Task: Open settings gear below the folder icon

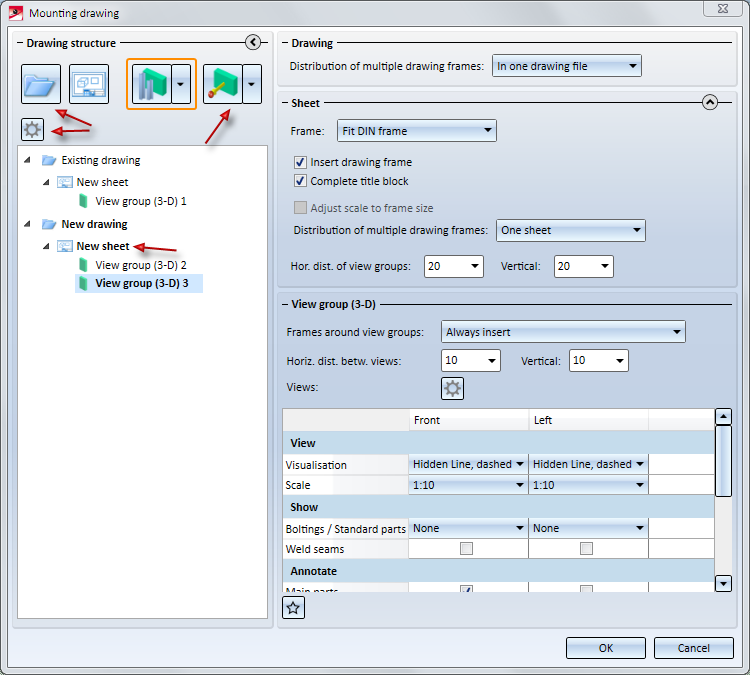Action: pos(33,129)
